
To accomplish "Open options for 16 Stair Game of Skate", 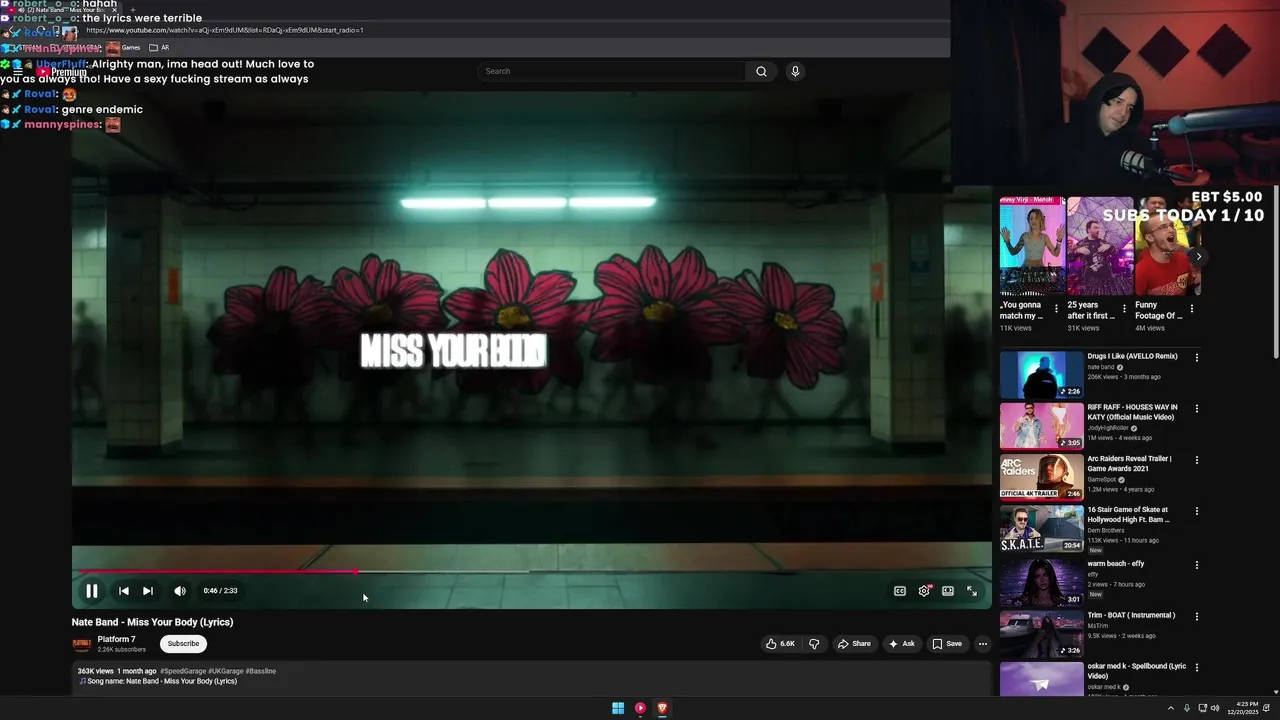I will (x=1196, y=512).
